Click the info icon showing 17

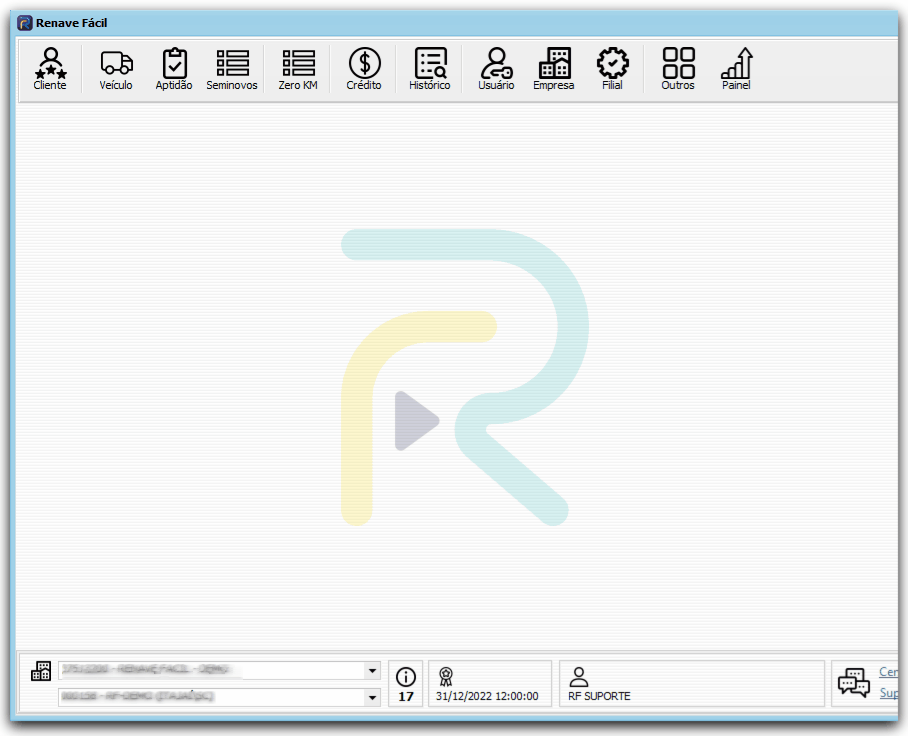point(406,676)
